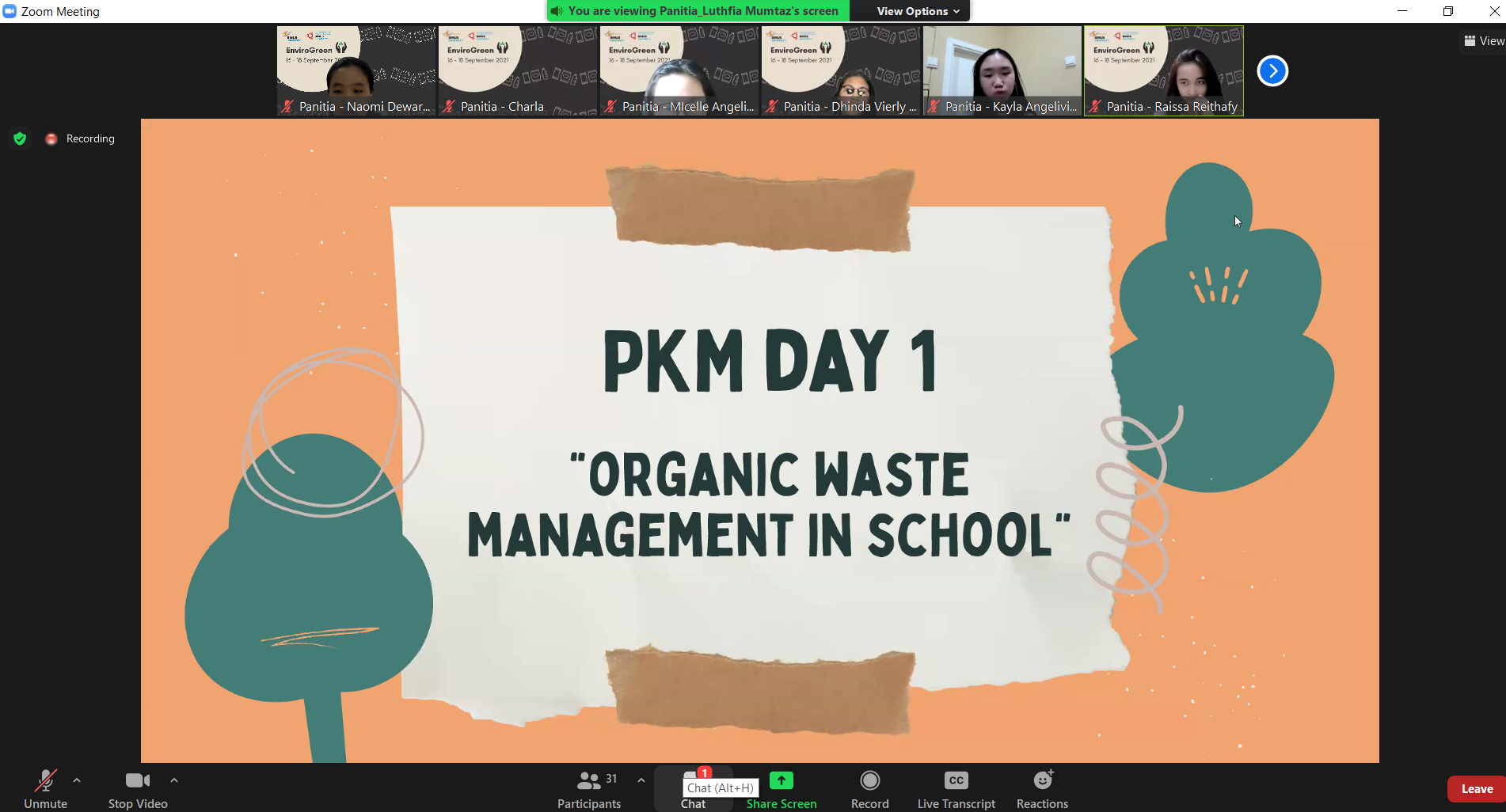Open the Reactions picker
Viewport: 1506px width, 812px height.
click(1042, 788)
